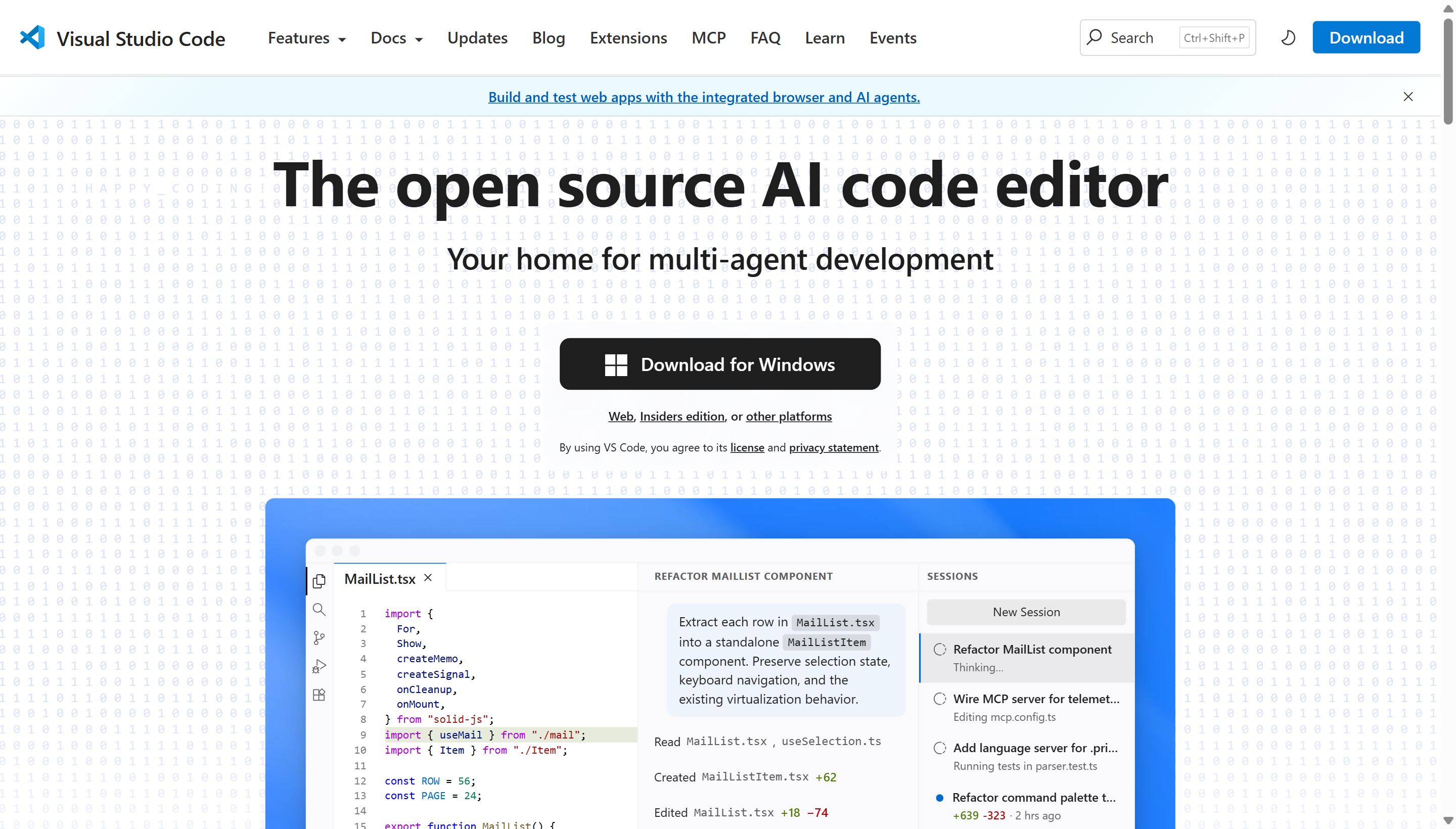Screen dimensions: 1456x829
Task: Close the MailList.tsx tab
Action: pyautogui.click(x=428, y=578)
